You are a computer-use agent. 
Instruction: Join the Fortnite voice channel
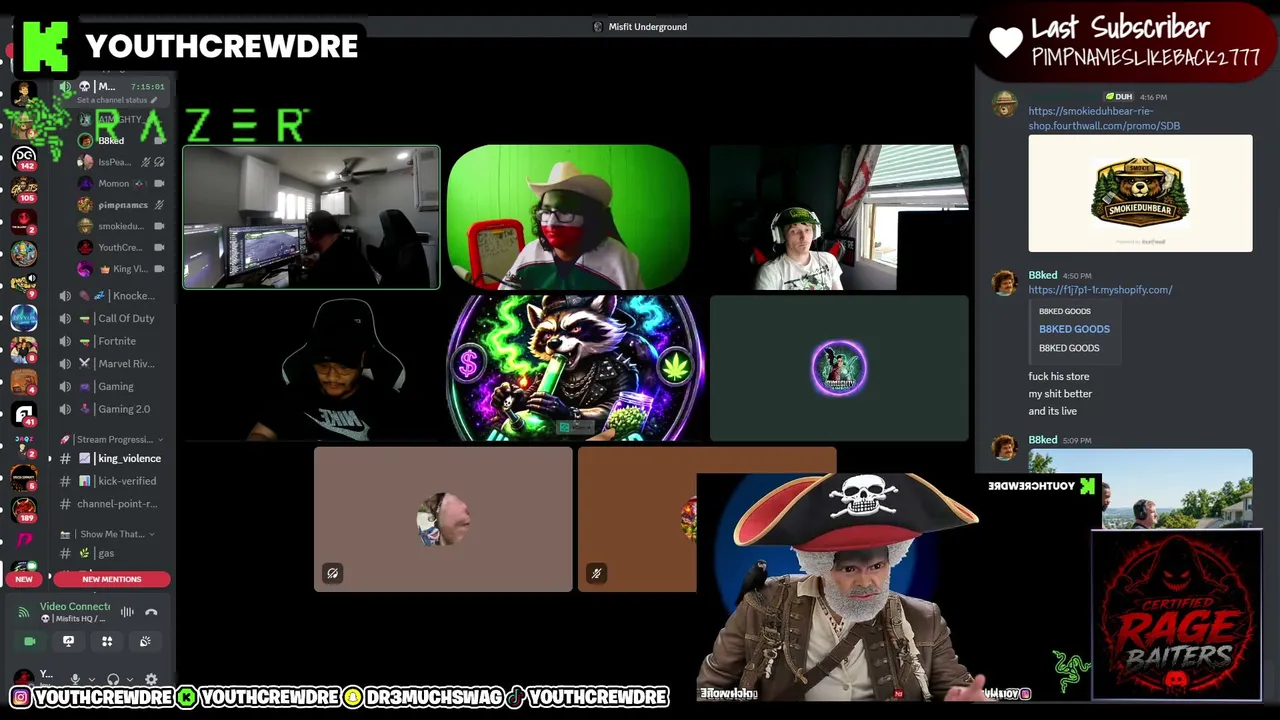pyautogui.click(x=112, y=341)
